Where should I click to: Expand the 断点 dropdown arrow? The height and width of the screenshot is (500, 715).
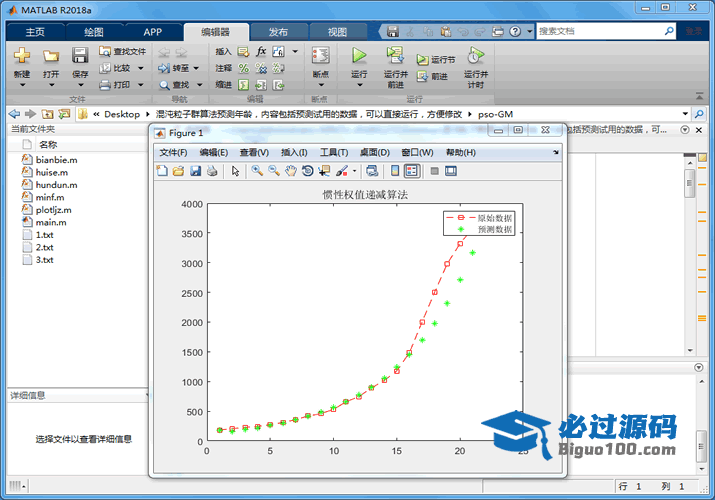[x=321, y=85]
